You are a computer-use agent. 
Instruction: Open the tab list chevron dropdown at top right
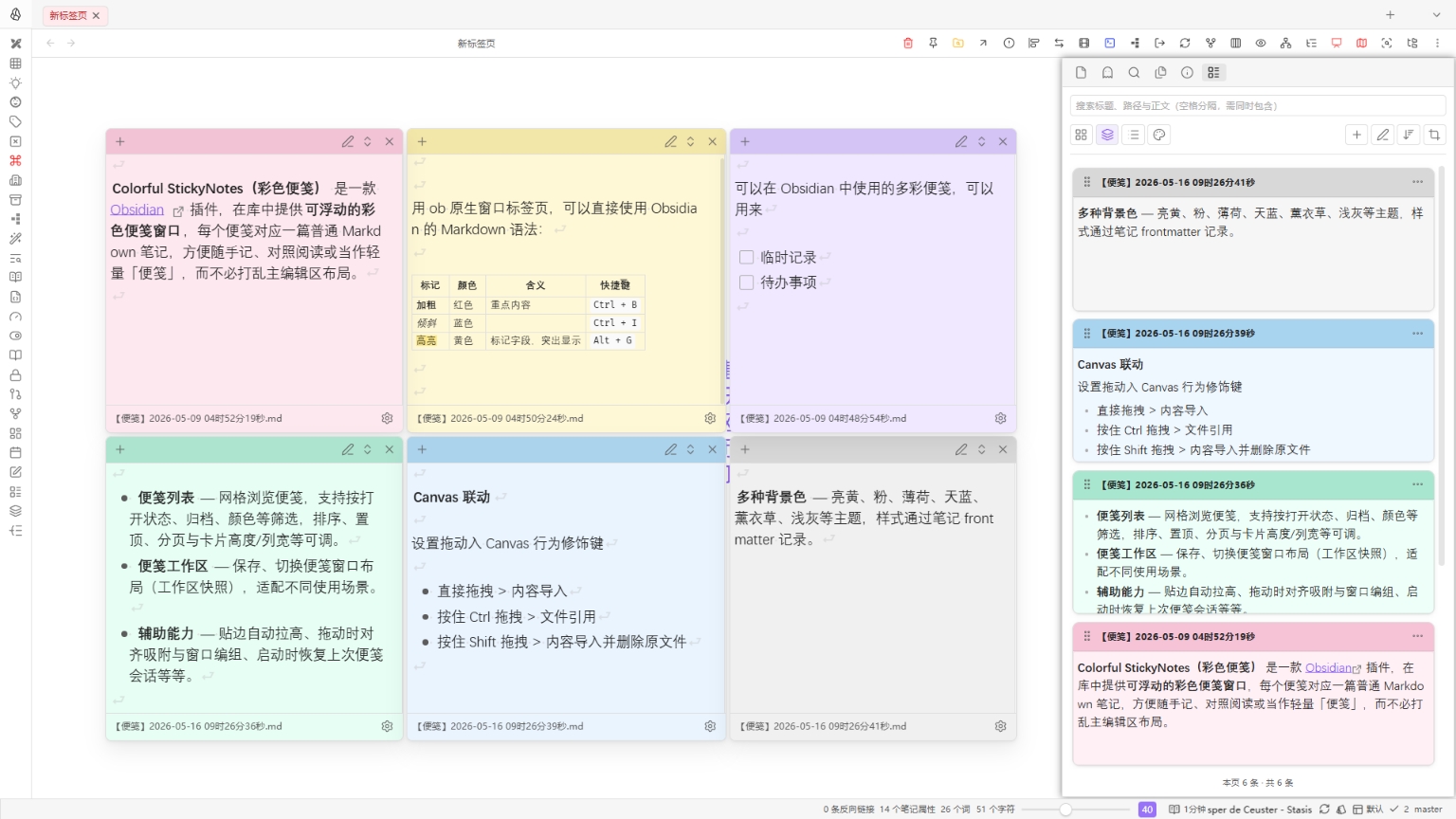pos(1436,15)
